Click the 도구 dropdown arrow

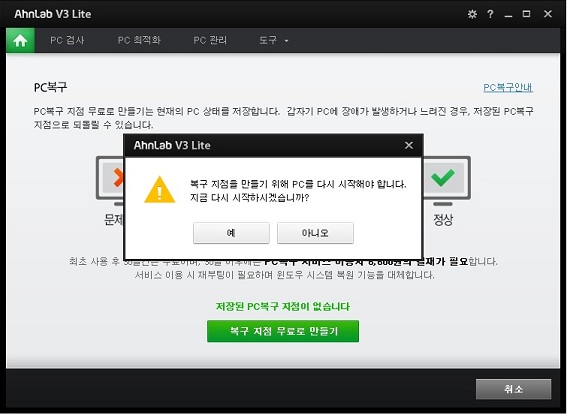286,41
